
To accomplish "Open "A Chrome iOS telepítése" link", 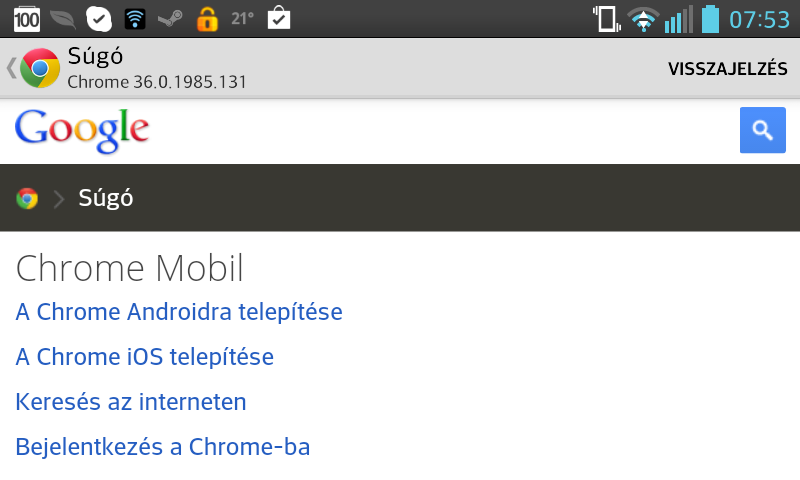I will point(145,357).
